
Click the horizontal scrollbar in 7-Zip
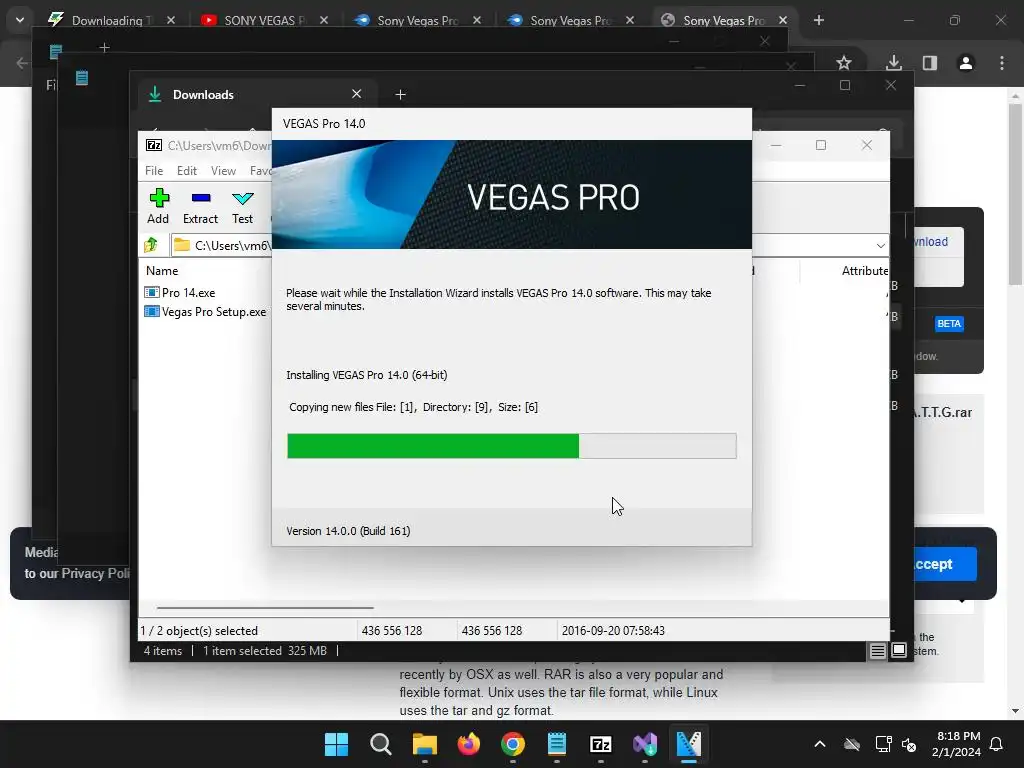265,608
